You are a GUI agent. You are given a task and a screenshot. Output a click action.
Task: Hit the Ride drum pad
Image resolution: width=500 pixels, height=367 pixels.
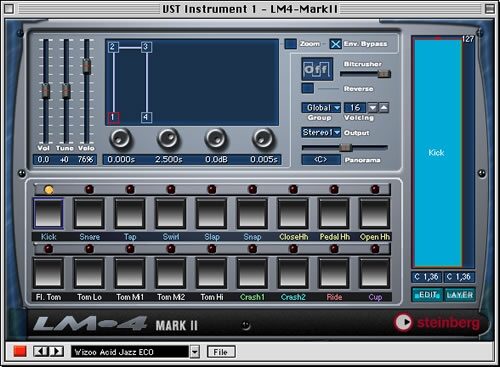pyautogui.click(x=334, y=273)
